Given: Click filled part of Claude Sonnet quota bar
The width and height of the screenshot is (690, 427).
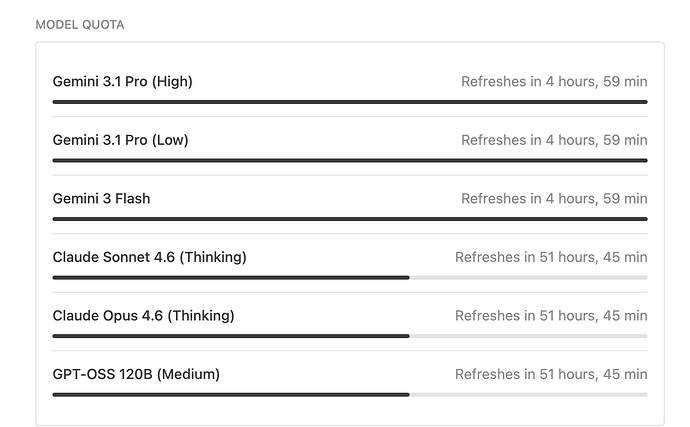Looking at the screenshot, I should [231, 278].
